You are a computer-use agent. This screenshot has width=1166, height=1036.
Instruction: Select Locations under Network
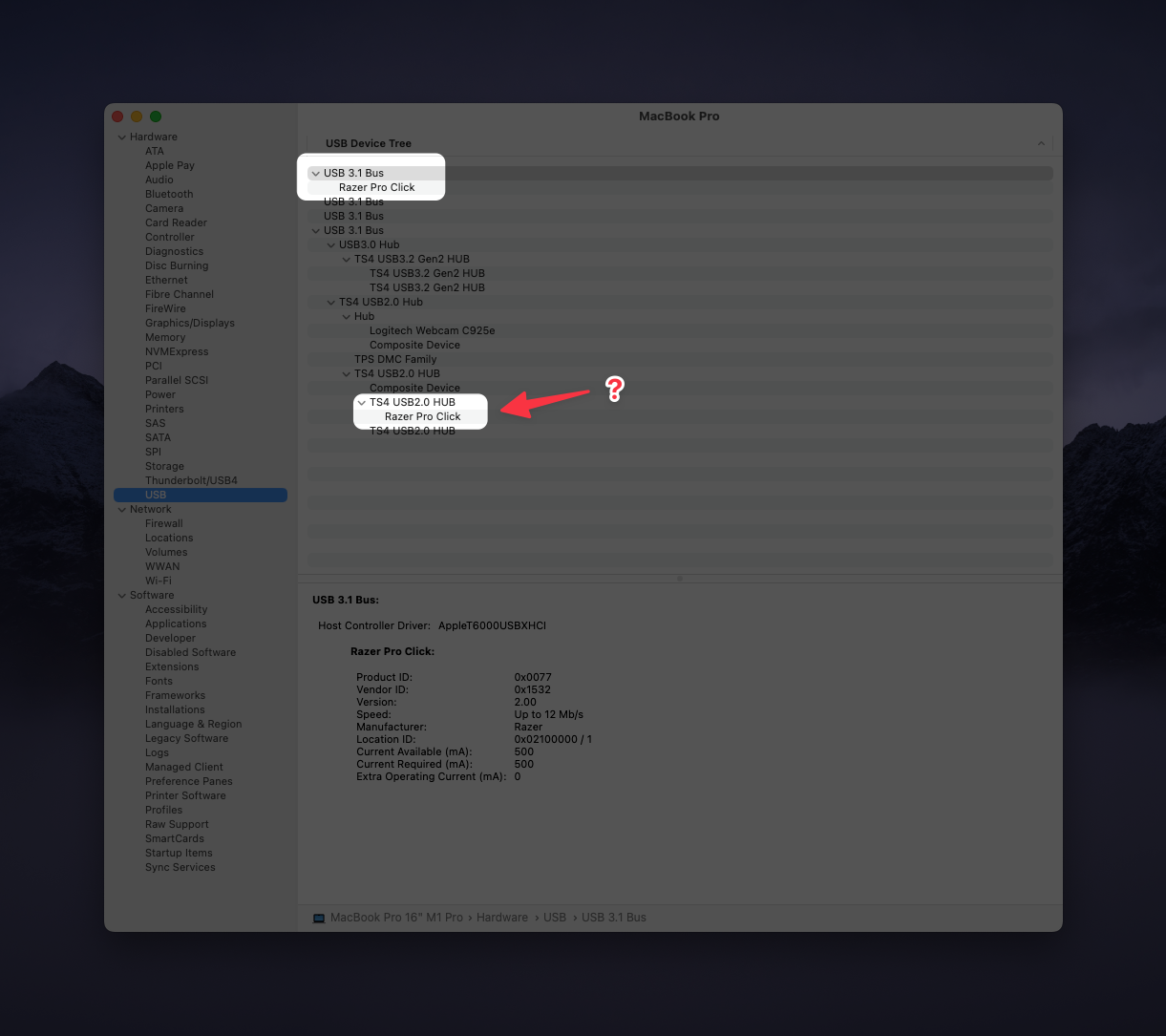pyautogui.click(x=169, y=539)
